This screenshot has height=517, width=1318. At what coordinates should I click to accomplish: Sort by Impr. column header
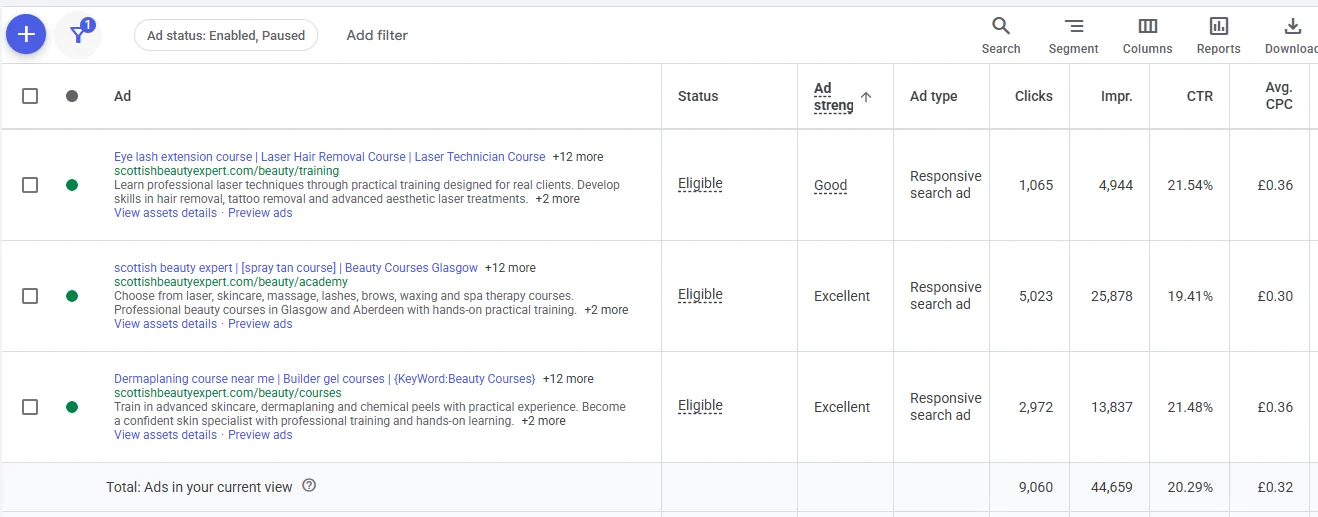1117,96
